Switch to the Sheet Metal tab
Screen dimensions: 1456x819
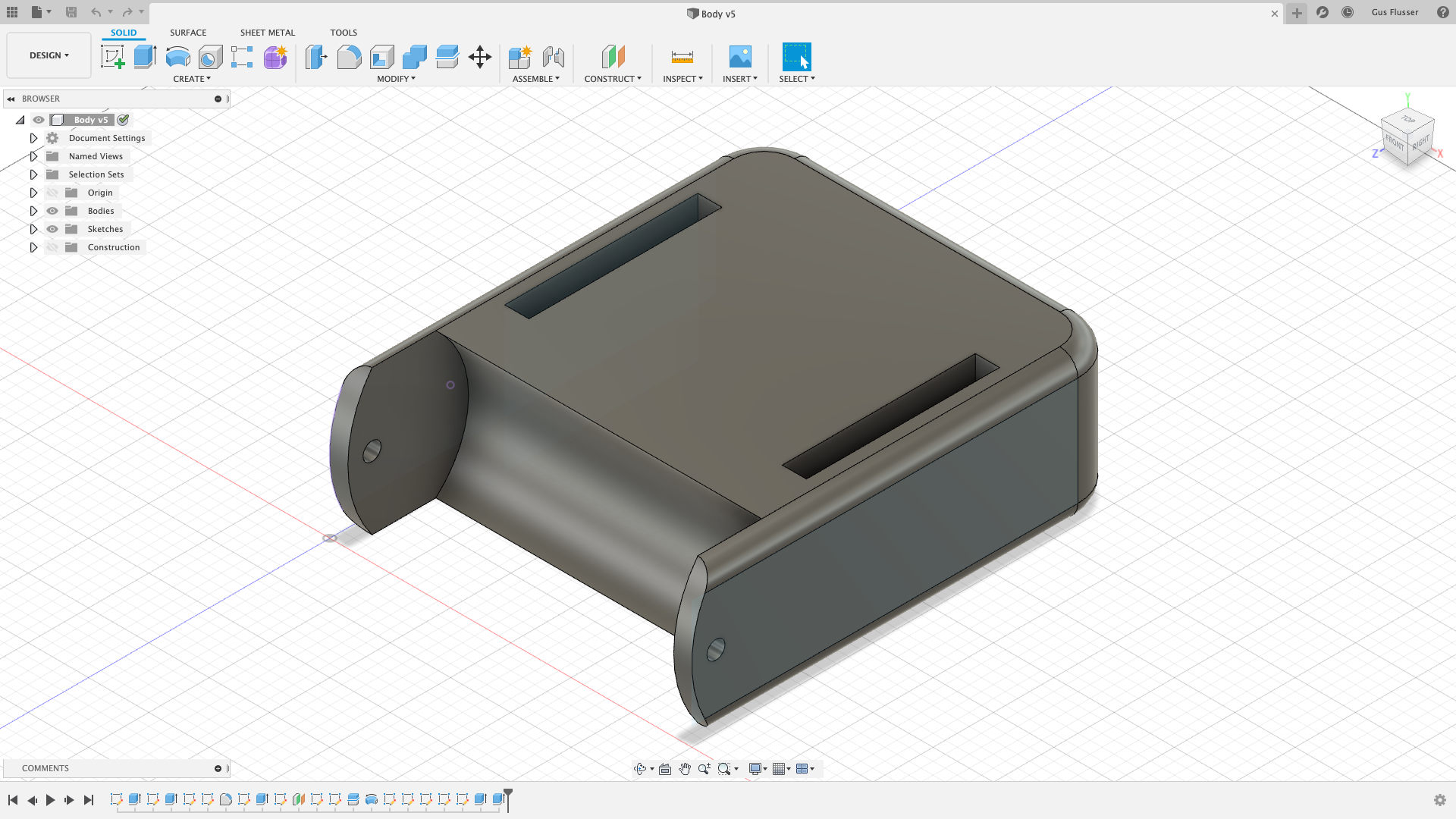tap(268, 32)
